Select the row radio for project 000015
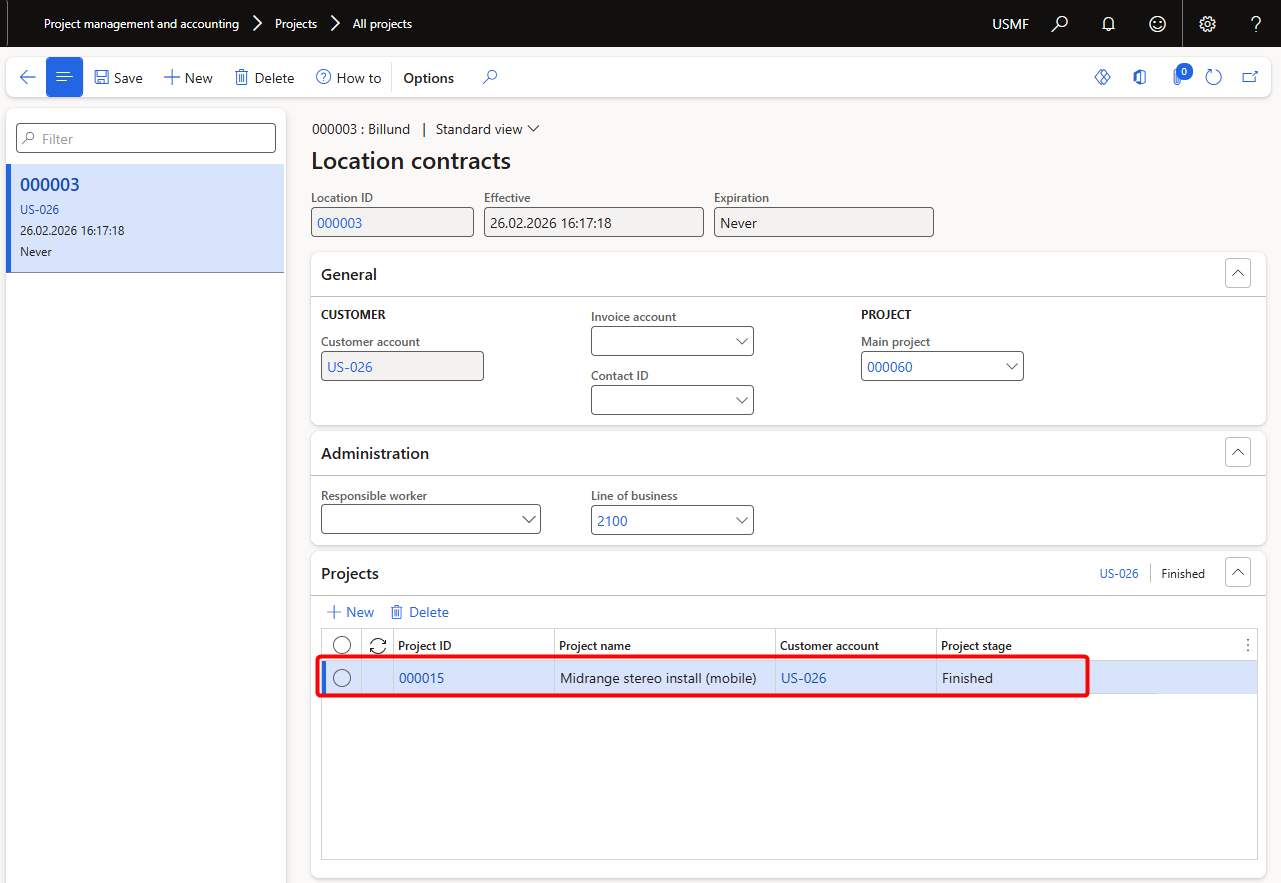 [342, 678]
